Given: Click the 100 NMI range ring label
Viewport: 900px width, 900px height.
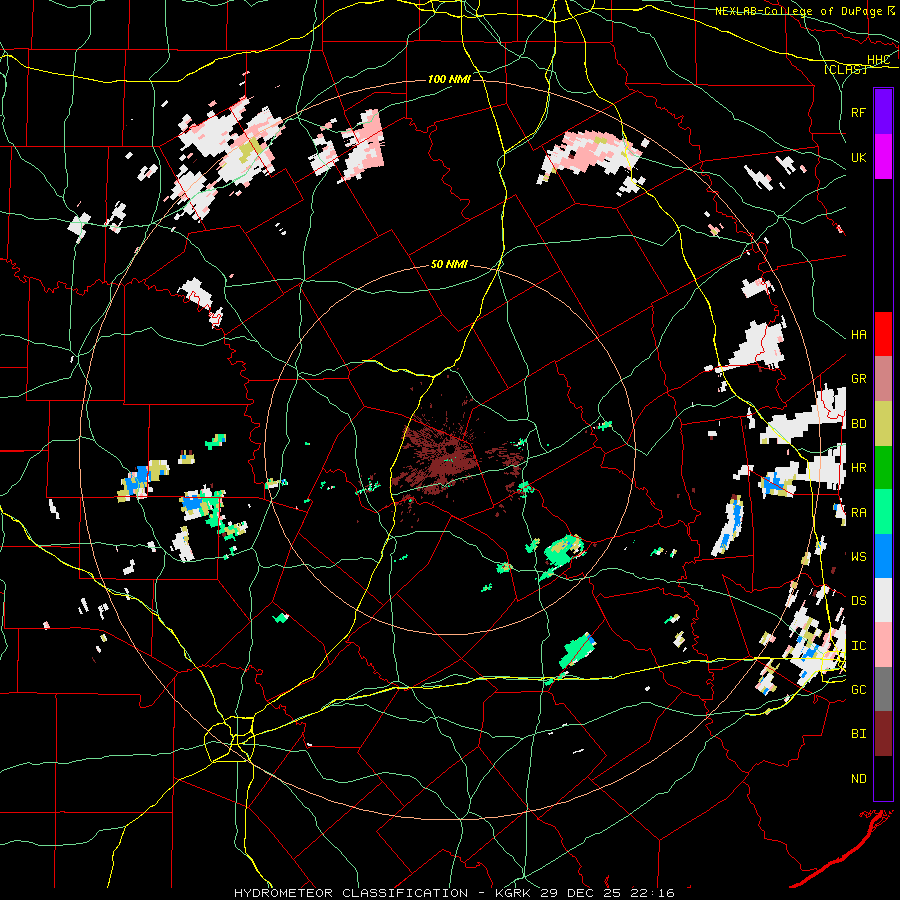Looking at the screenshot, I should (x=449, y=79).
